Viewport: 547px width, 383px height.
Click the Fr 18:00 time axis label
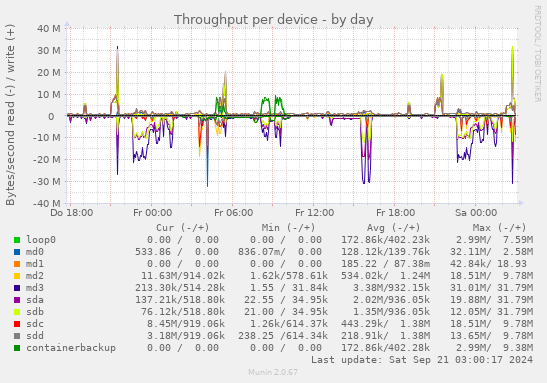point(395,213)
